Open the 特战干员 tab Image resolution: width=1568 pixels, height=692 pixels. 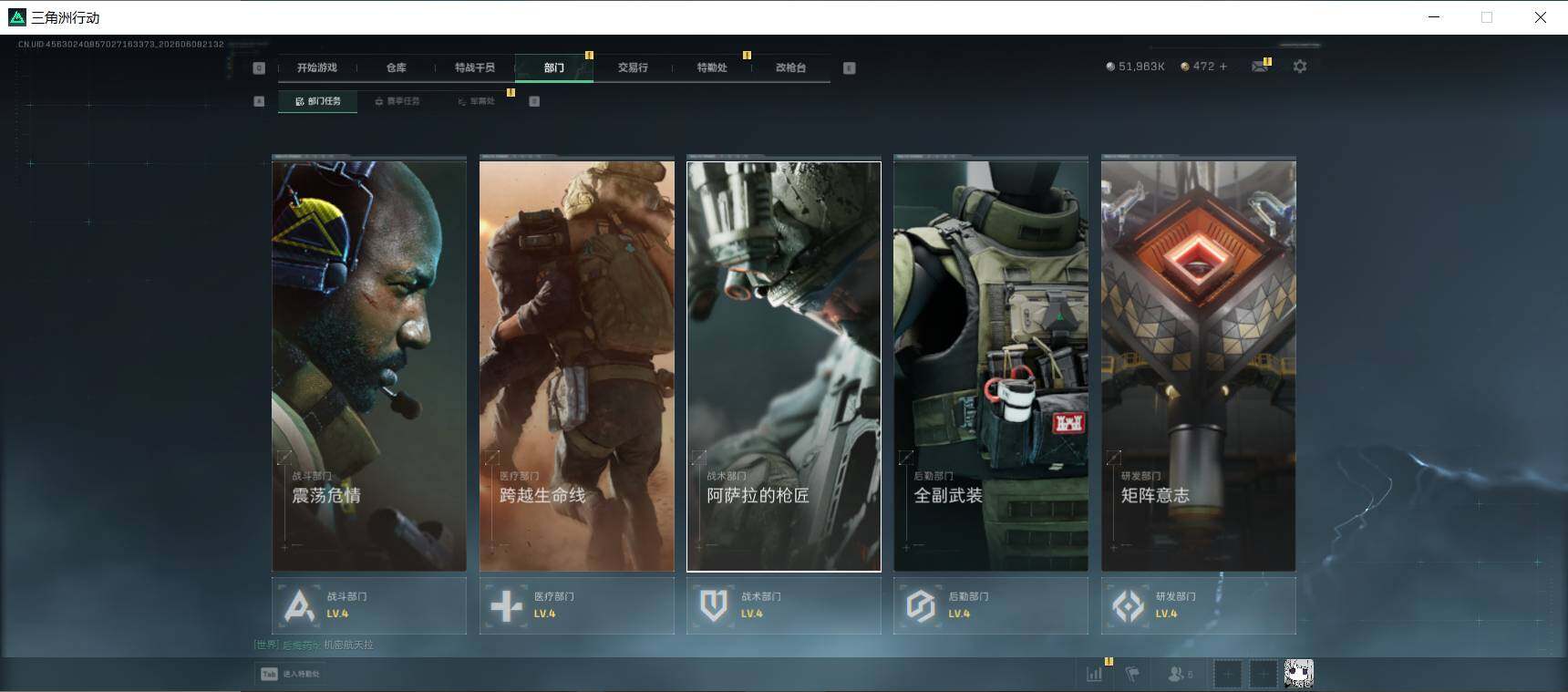[474, 67]
